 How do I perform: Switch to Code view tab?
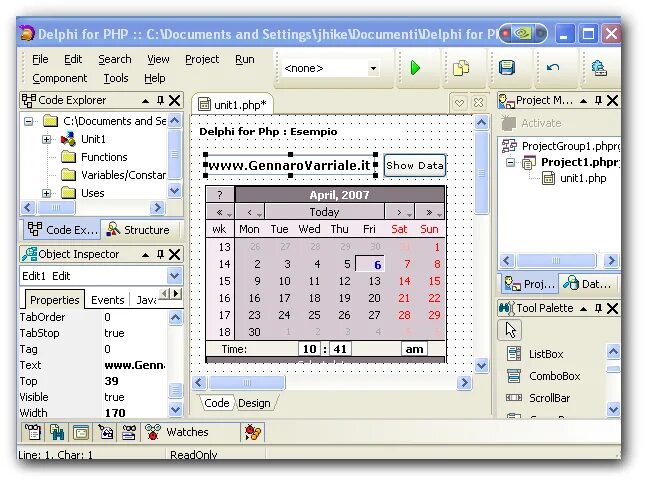point(217,403)
